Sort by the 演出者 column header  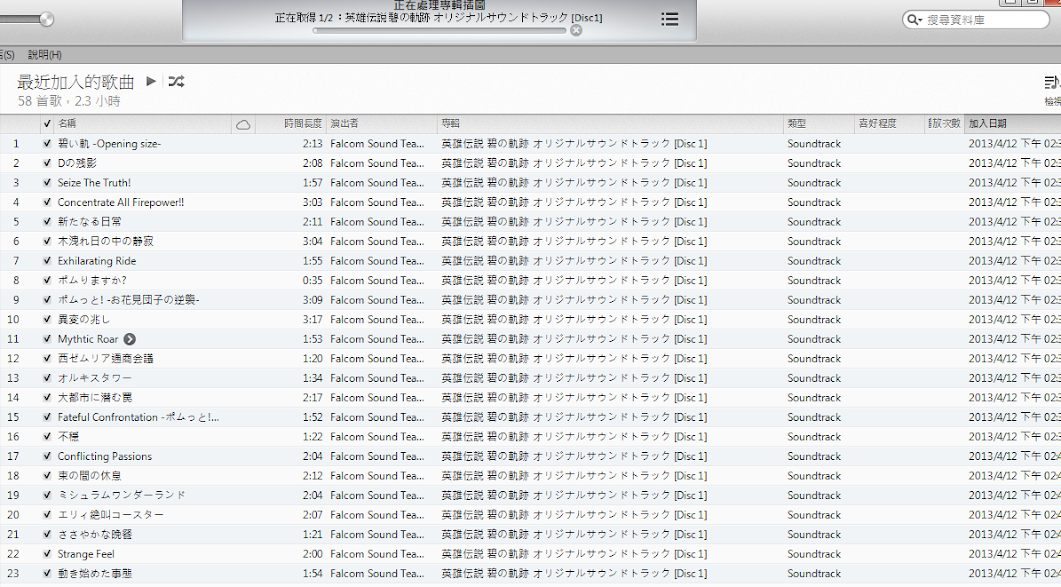(382, 123)
